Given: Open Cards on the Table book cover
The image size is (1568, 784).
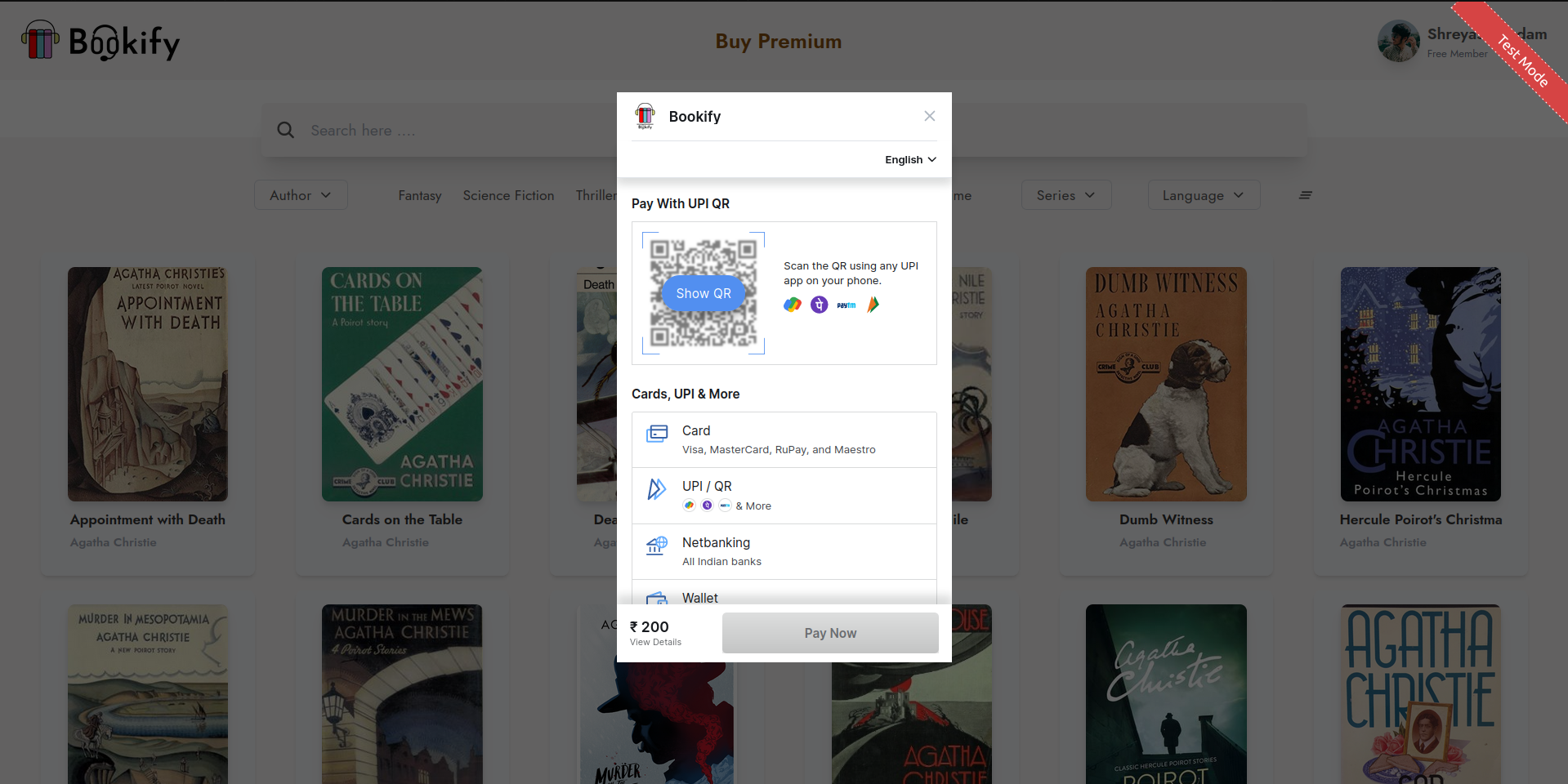Looking at the screenshot, I should click(402, 384).
